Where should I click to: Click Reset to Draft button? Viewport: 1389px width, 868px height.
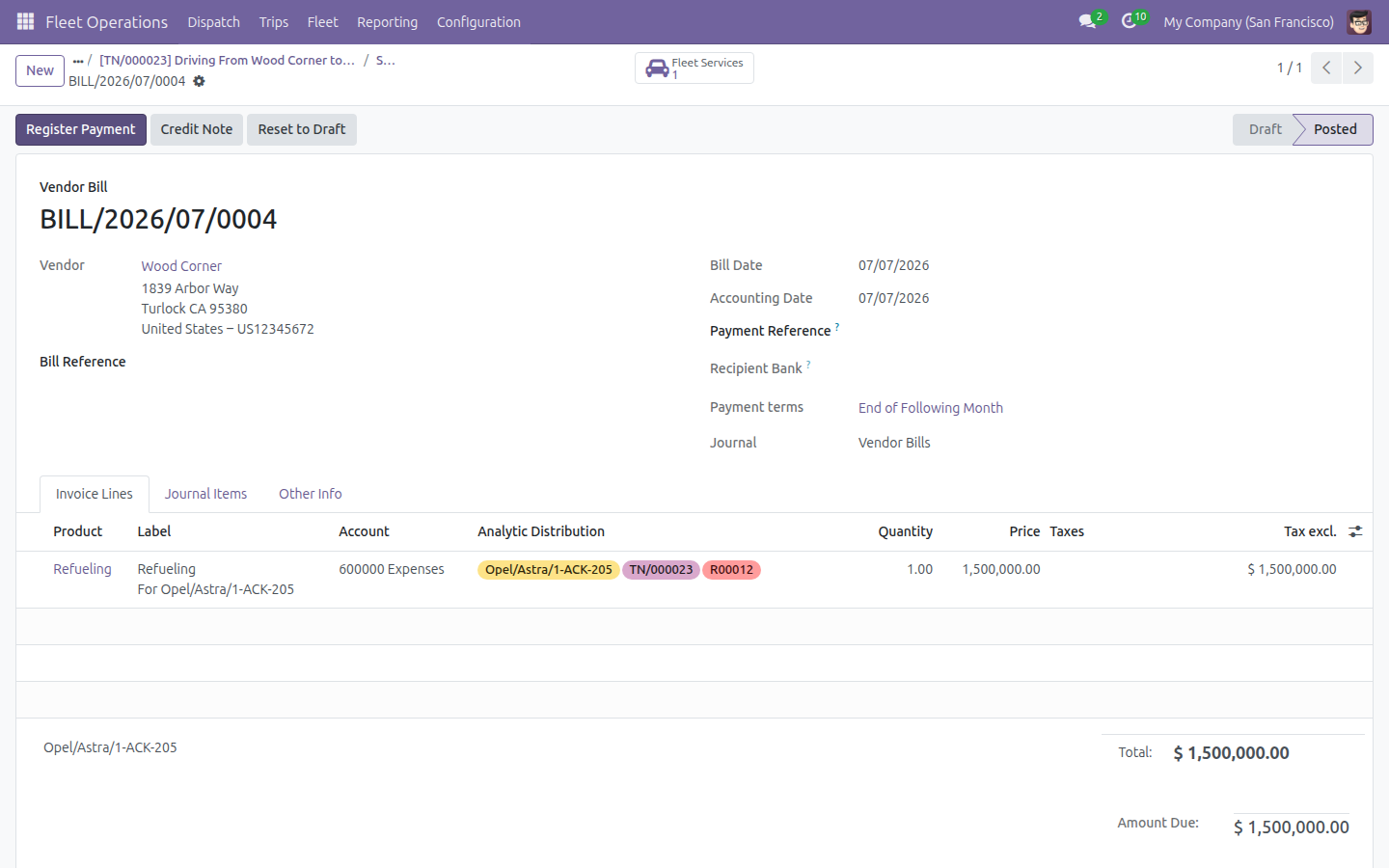click(x=302, y=129)
